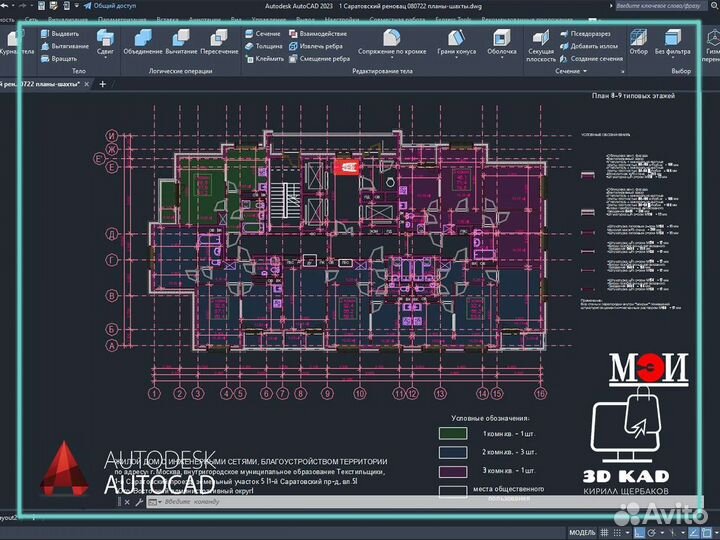Image resolution: width=720 pixels, height=540 pixels.
Task: Open the Сечение panel dialog launcher arrow
Action: (x=623, y=72)
